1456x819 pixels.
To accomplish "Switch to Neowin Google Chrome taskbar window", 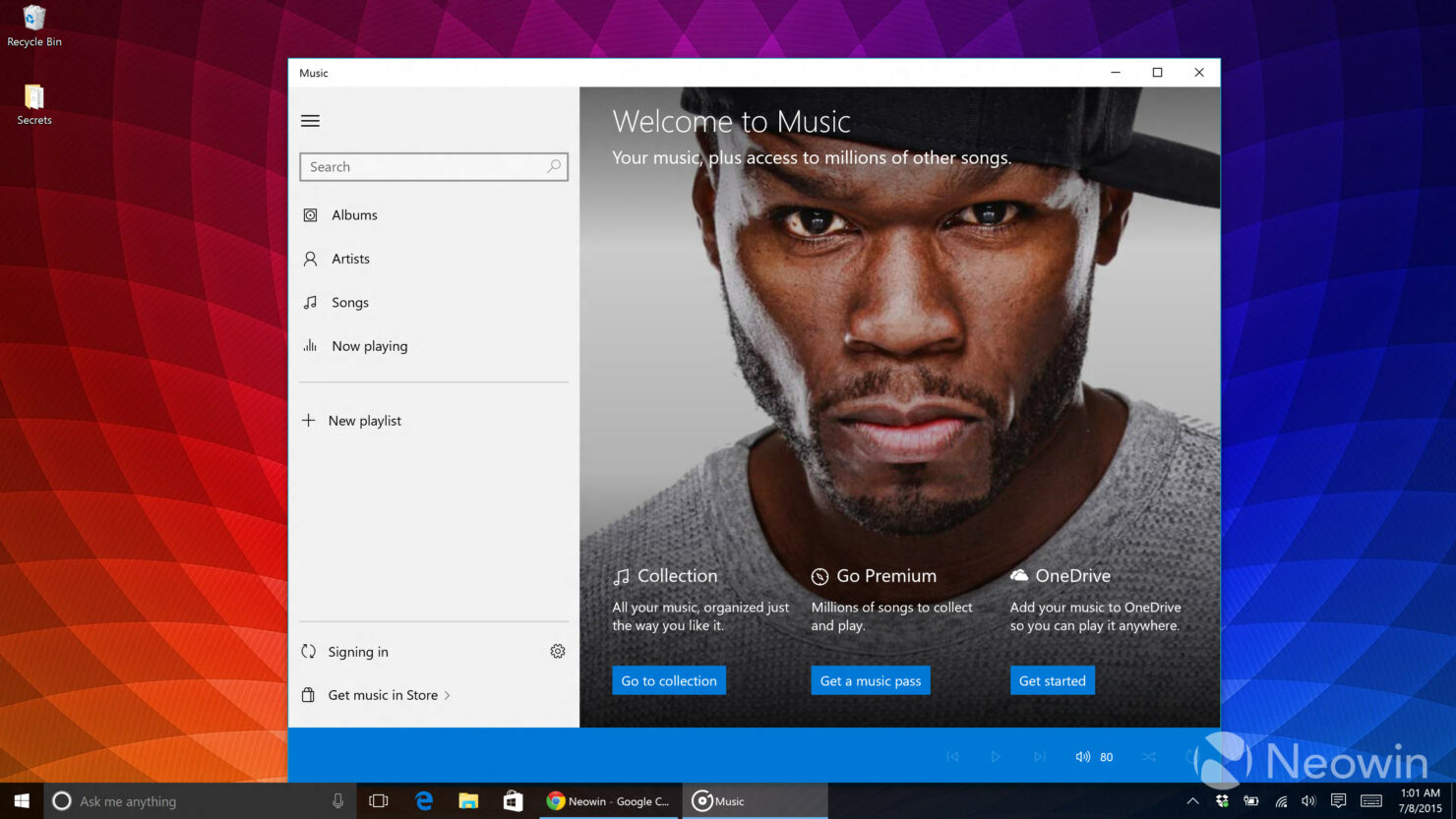I will tap(608, 801).
